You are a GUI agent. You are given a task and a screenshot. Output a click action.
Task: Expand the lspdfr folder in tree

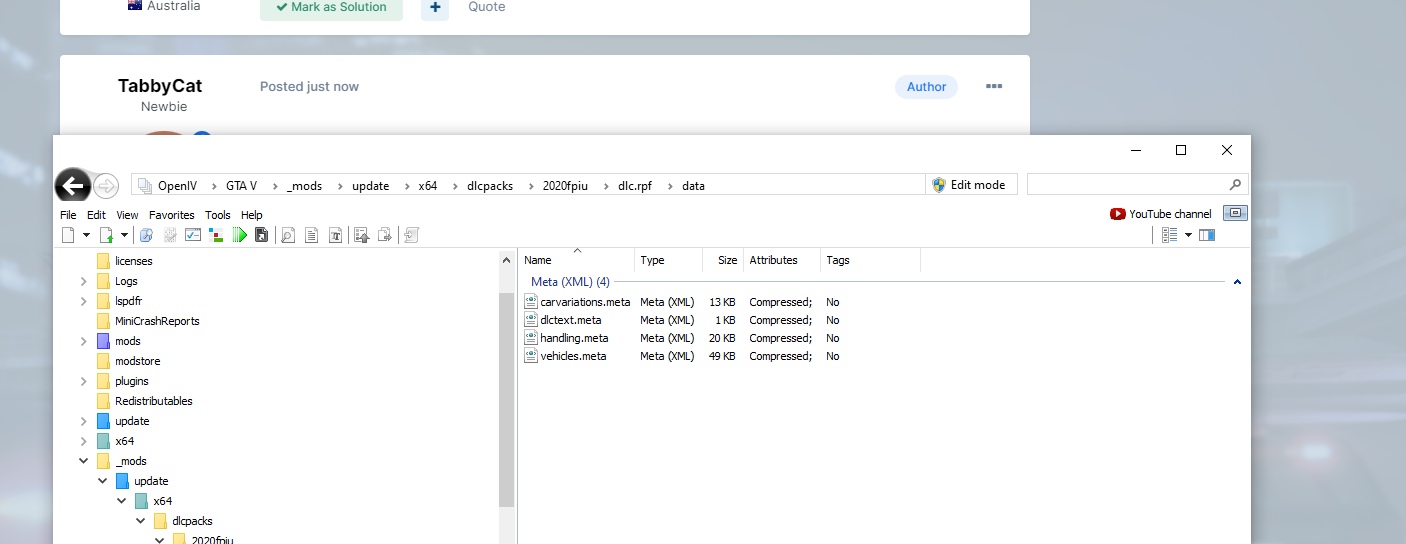click(83, 301)
